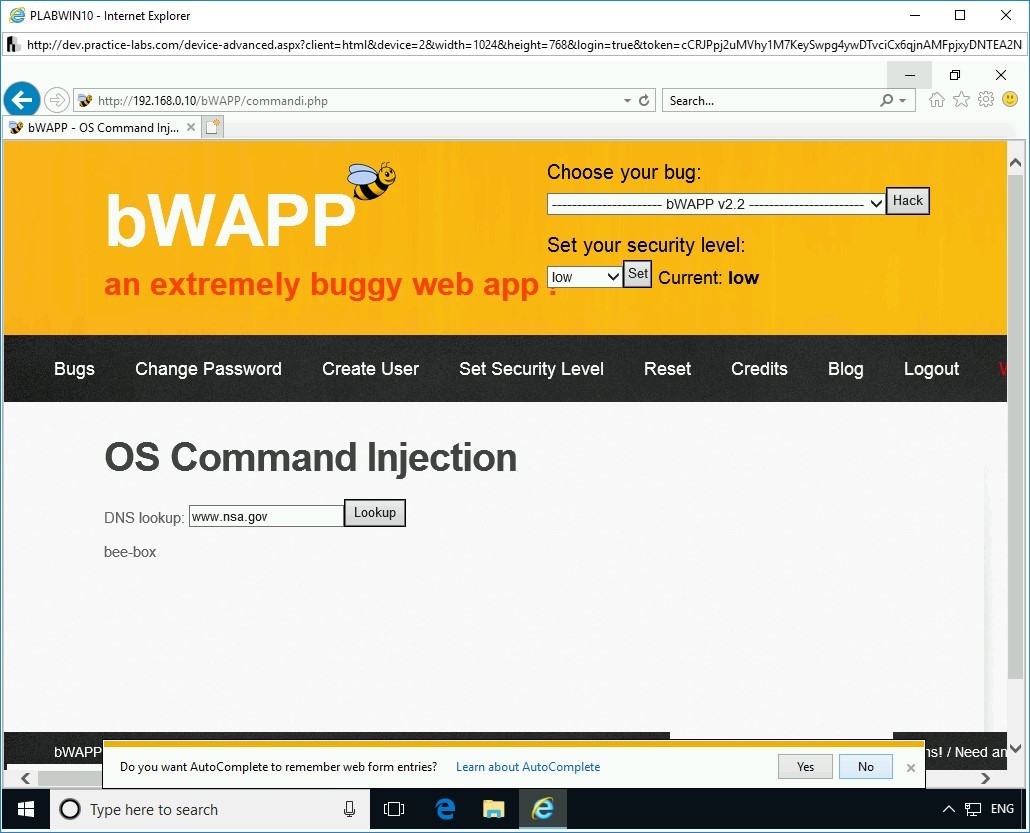Click the Refresh icon in the address bar
The image size is (1030, 833).
(x=642, y=100)
